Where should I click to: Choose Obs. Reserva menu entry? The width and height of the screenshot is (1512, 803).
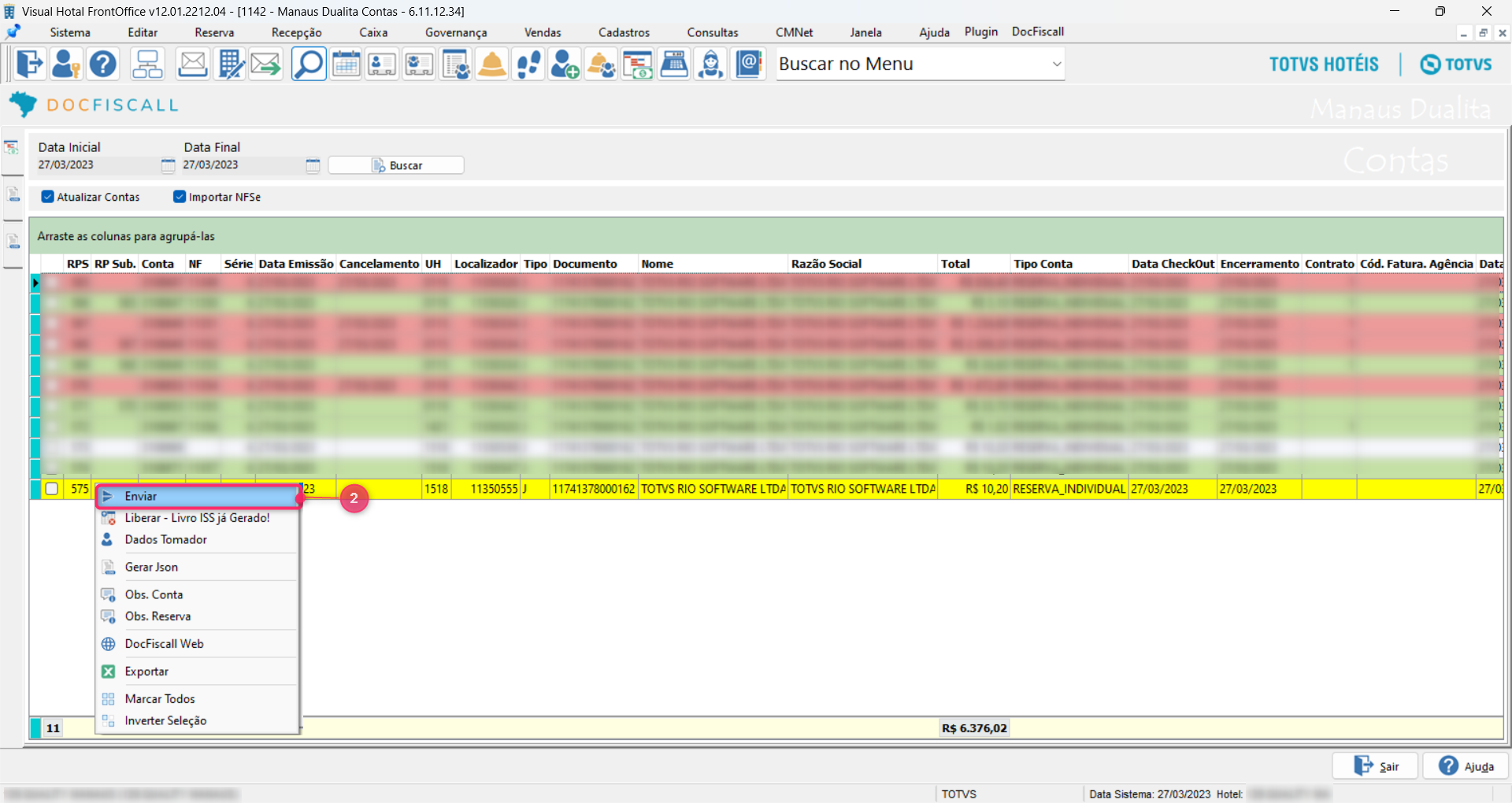click(x=198, y=616)
